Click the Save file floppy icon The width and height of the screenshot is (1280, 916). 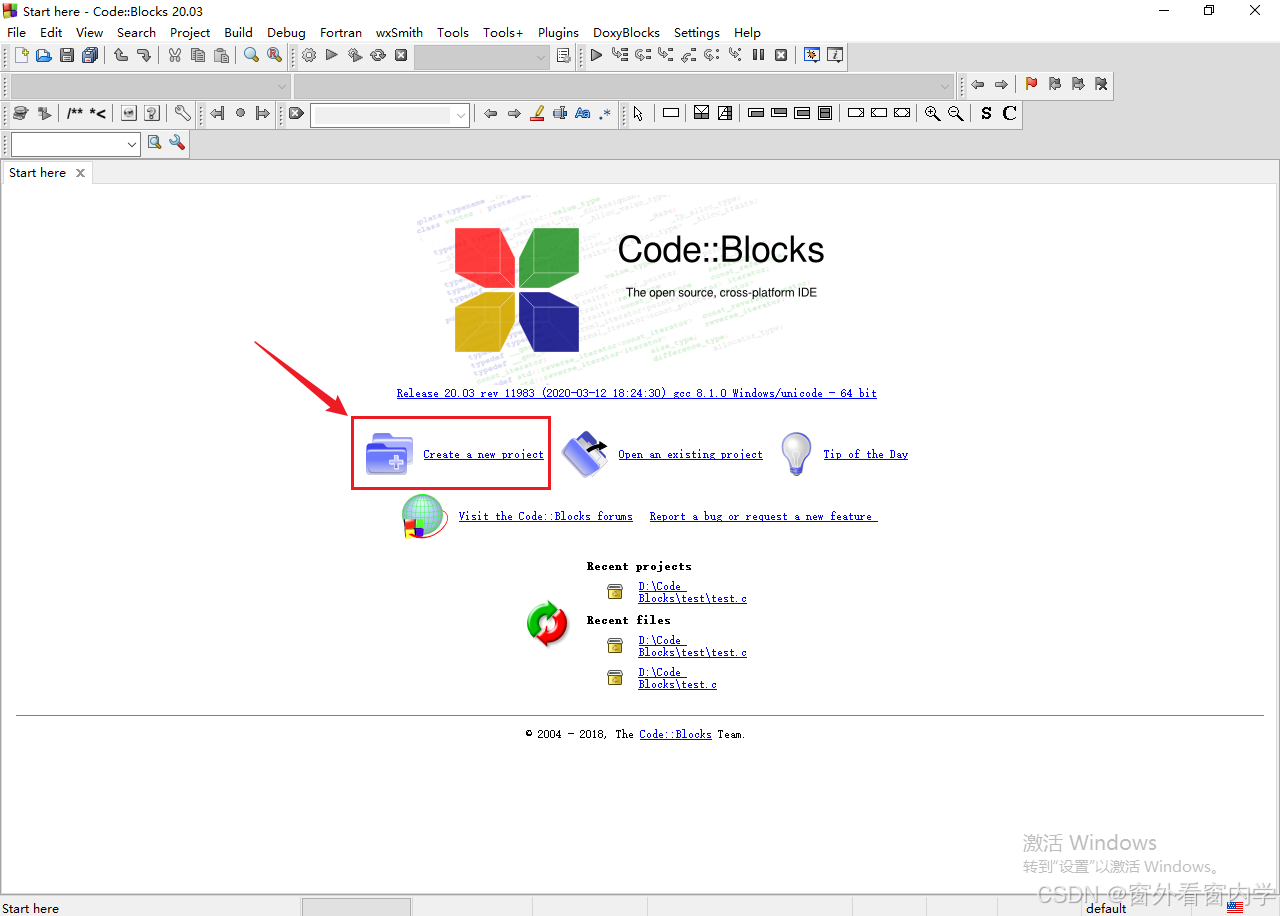pos(67,56)
